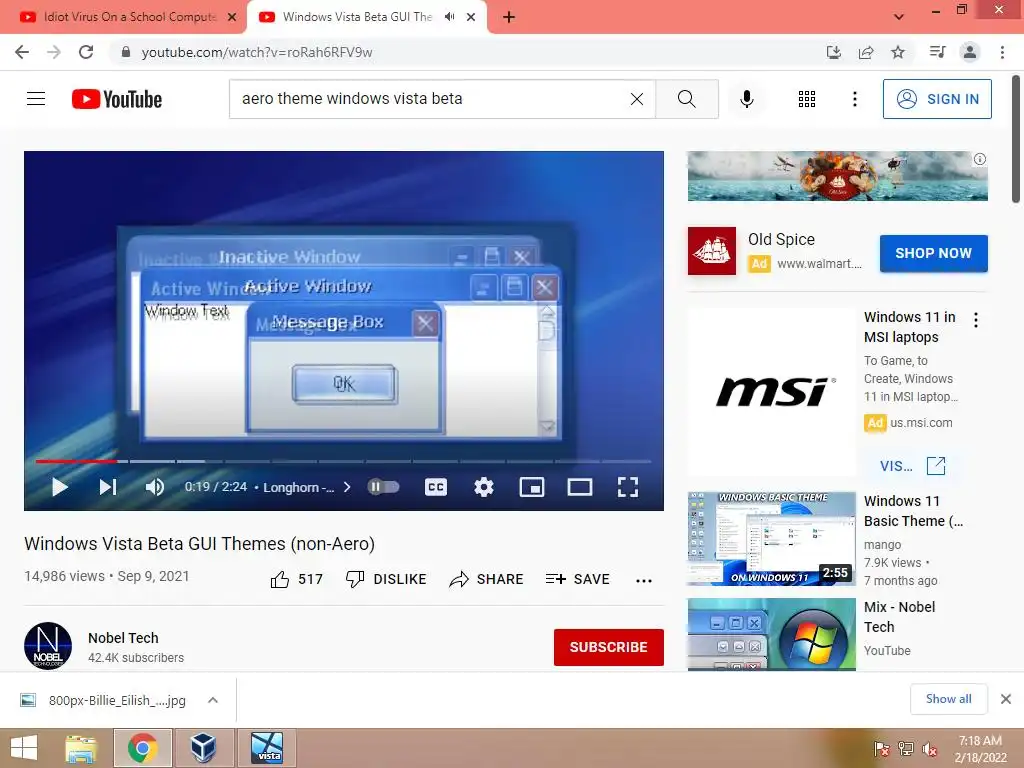Open the Chrome profile avatar
This screenshot has height=768, width=1024.
coord(970,52)
